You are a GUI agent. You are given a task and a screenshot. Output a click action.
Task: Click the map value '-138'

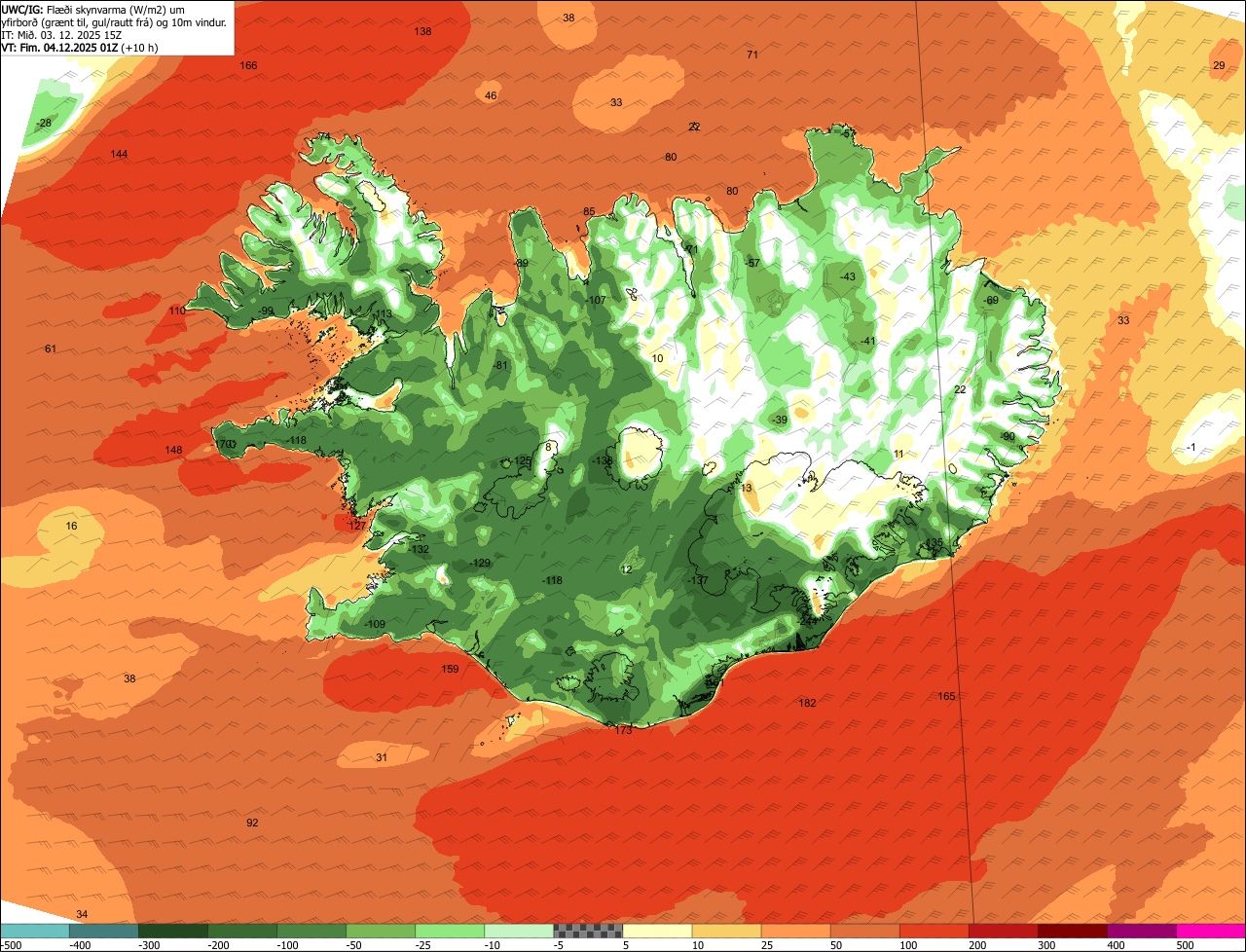[604, 460]
